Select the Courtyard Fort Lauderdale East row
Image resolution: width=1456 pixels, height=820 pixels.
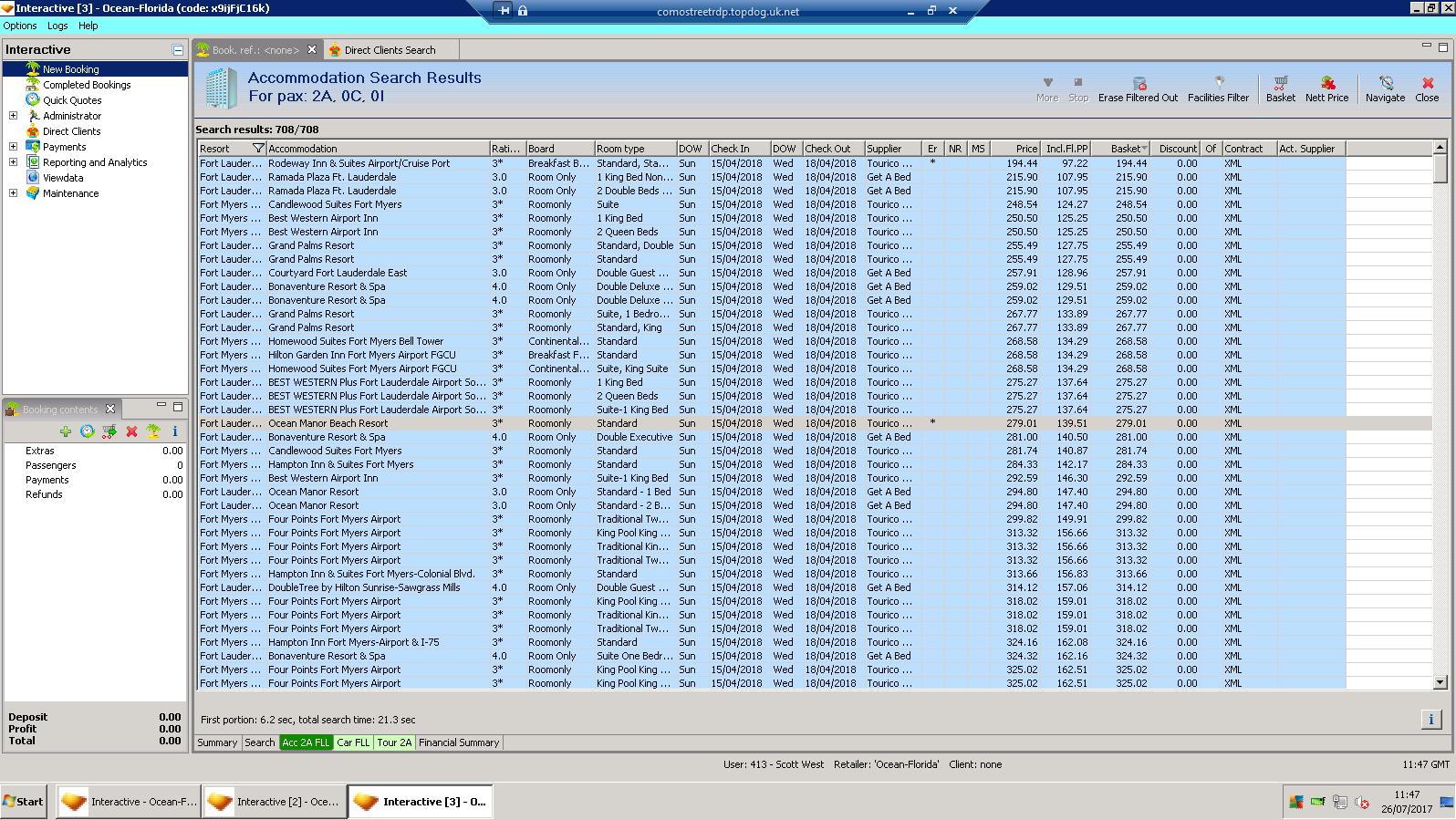click(x=770, y=273)
